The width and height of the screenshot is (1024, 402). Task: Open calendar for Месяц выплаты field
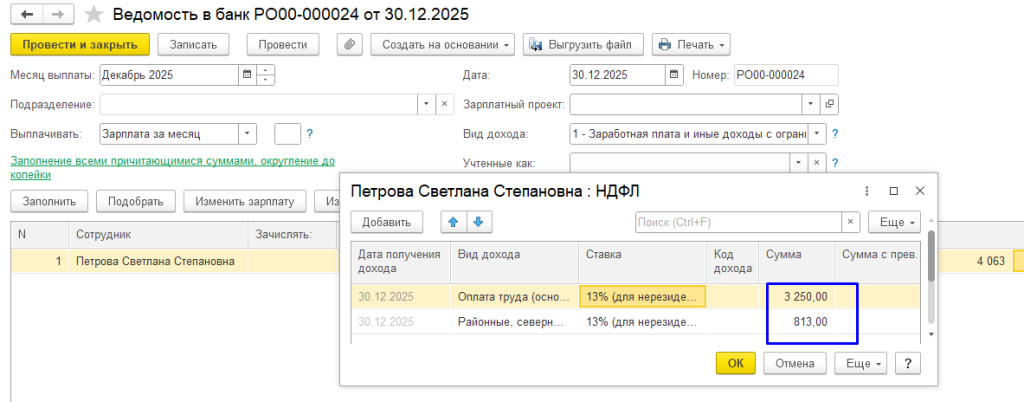[x=247, y=75]
